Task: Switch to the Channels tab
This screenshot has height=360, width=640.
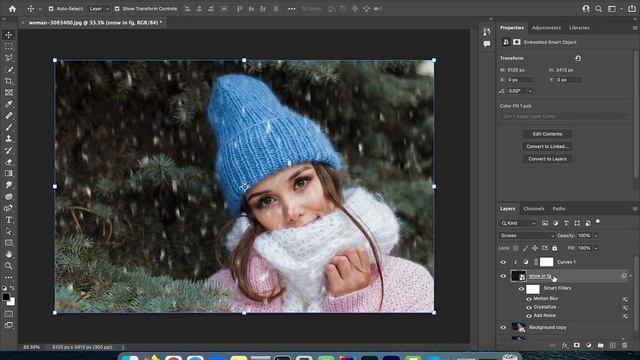Action: [533, 209]
